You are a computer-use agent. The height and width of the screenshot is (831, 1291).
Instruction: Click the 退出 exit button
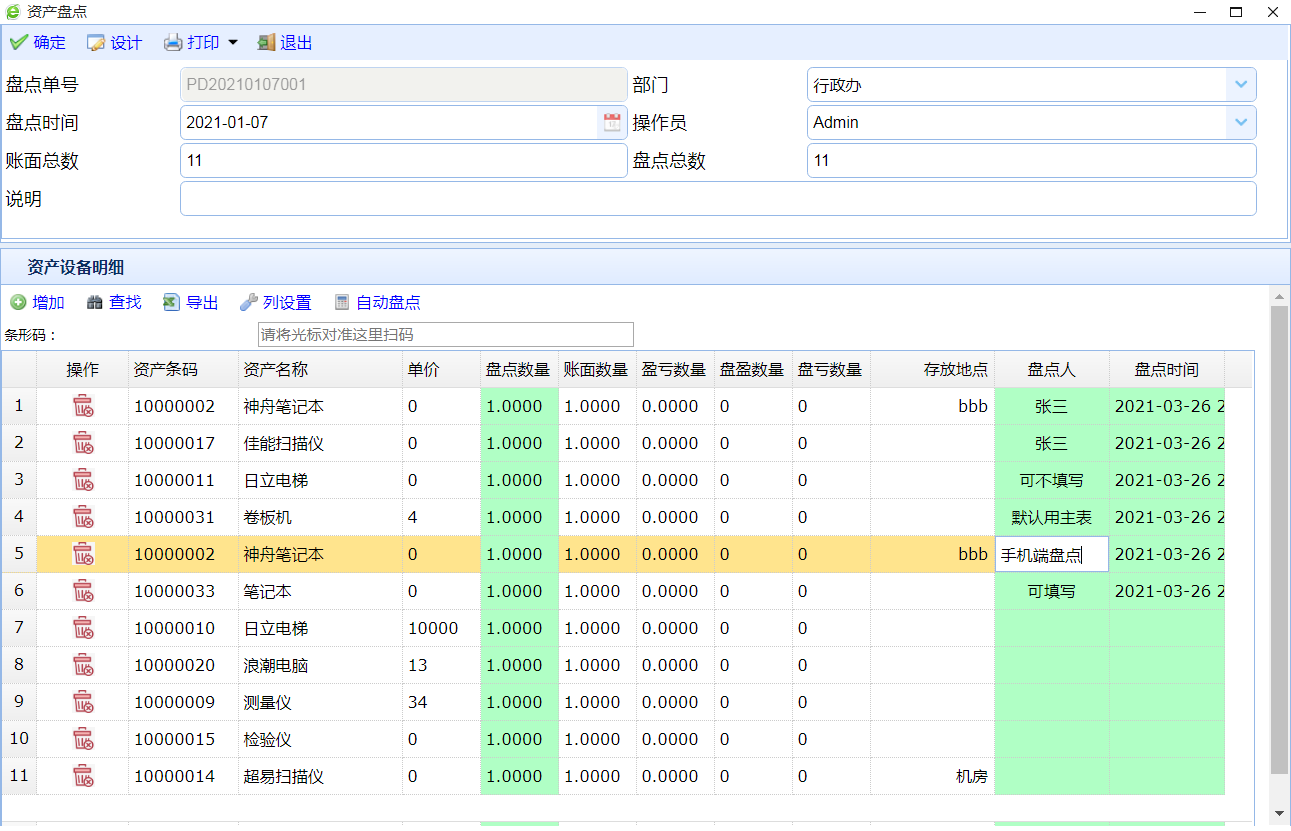[x=285, y=43]
